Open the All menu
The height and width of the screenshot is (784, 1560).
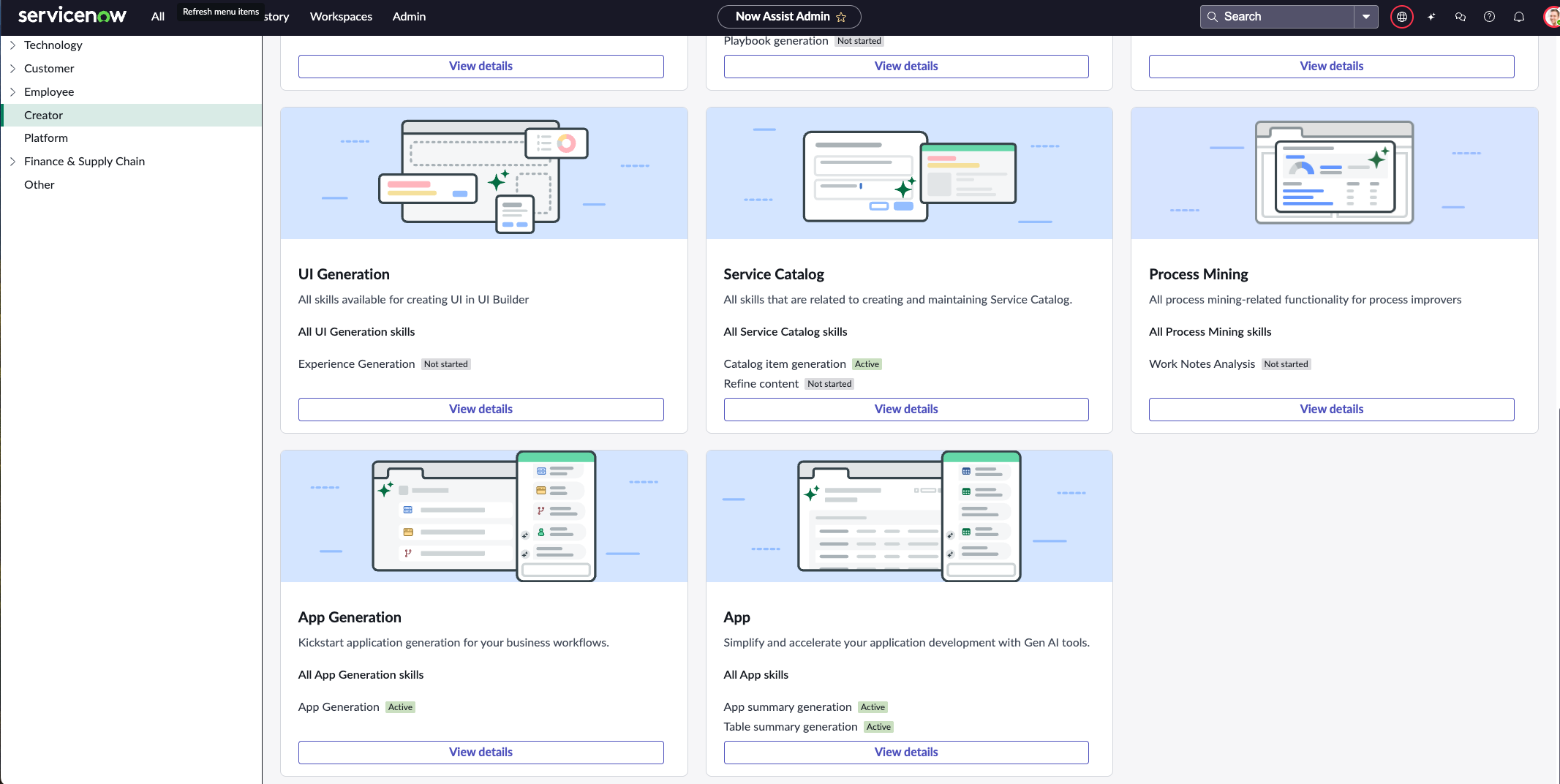pyautogui.click(x=158, y=17)
